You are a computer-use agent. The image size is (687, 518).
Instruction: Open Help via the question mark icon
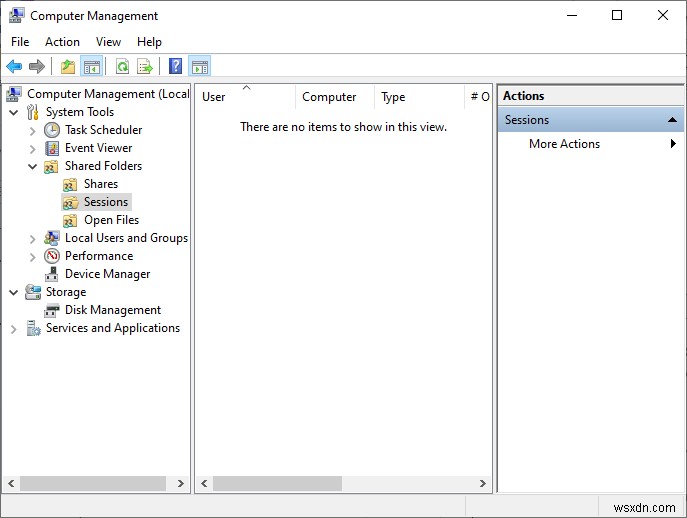point(176,67)
